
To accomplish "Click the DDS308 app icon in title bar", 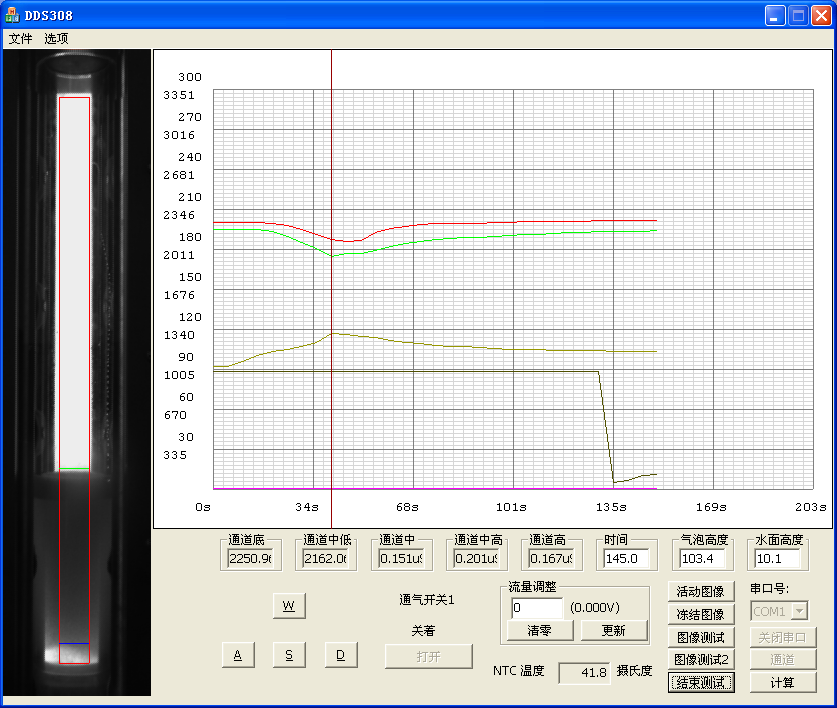I will (12, 15).
